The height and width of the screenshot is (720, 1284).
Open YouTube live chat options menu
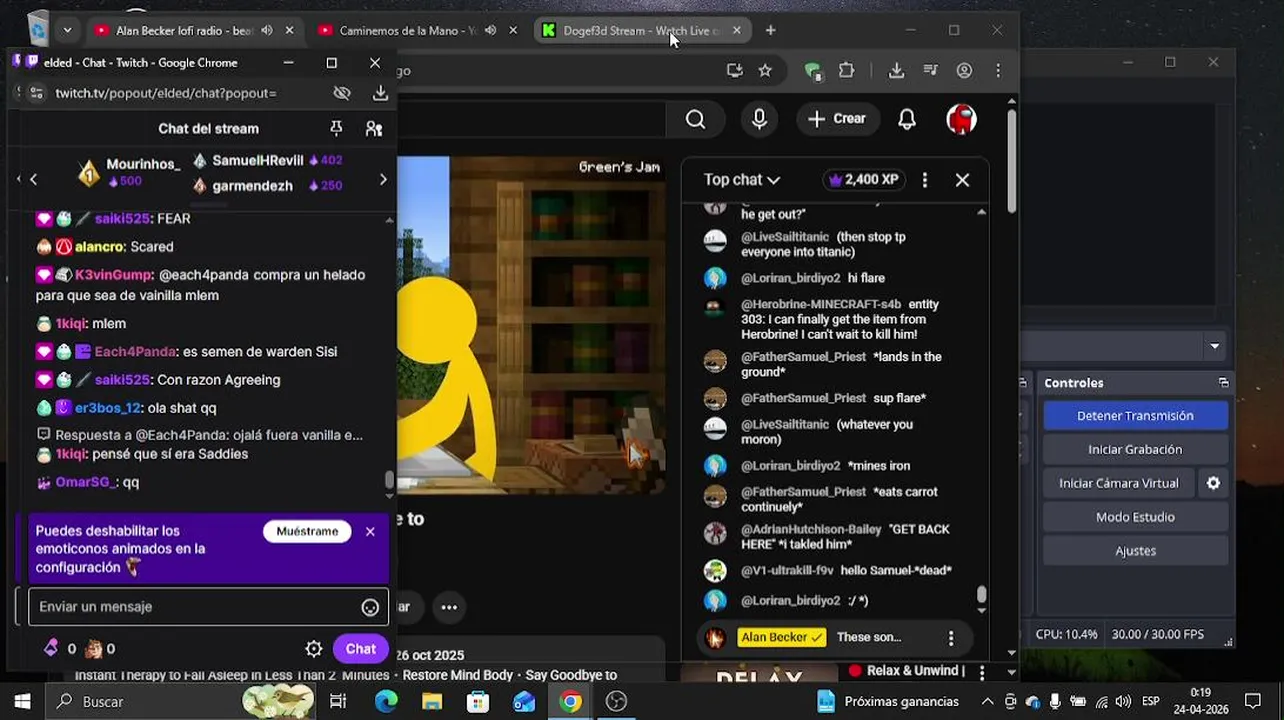pyautogui.click(x=925, y=180)
